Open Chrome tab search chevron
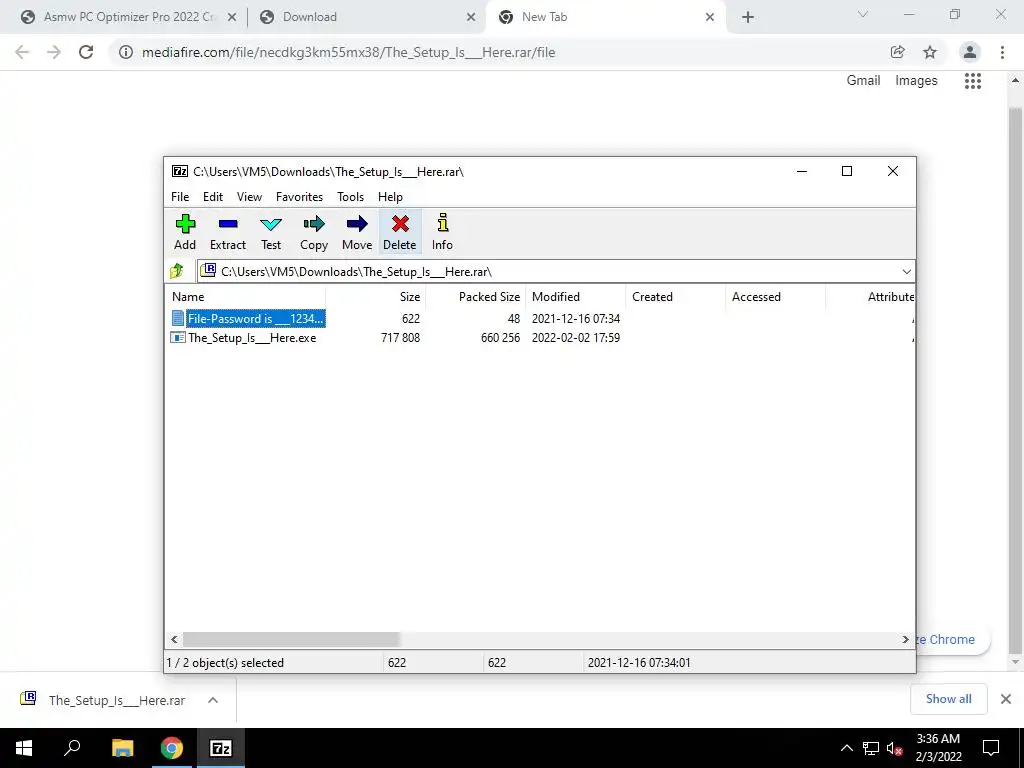Viewport: 1024px width, 768px height. click(863, 14)
